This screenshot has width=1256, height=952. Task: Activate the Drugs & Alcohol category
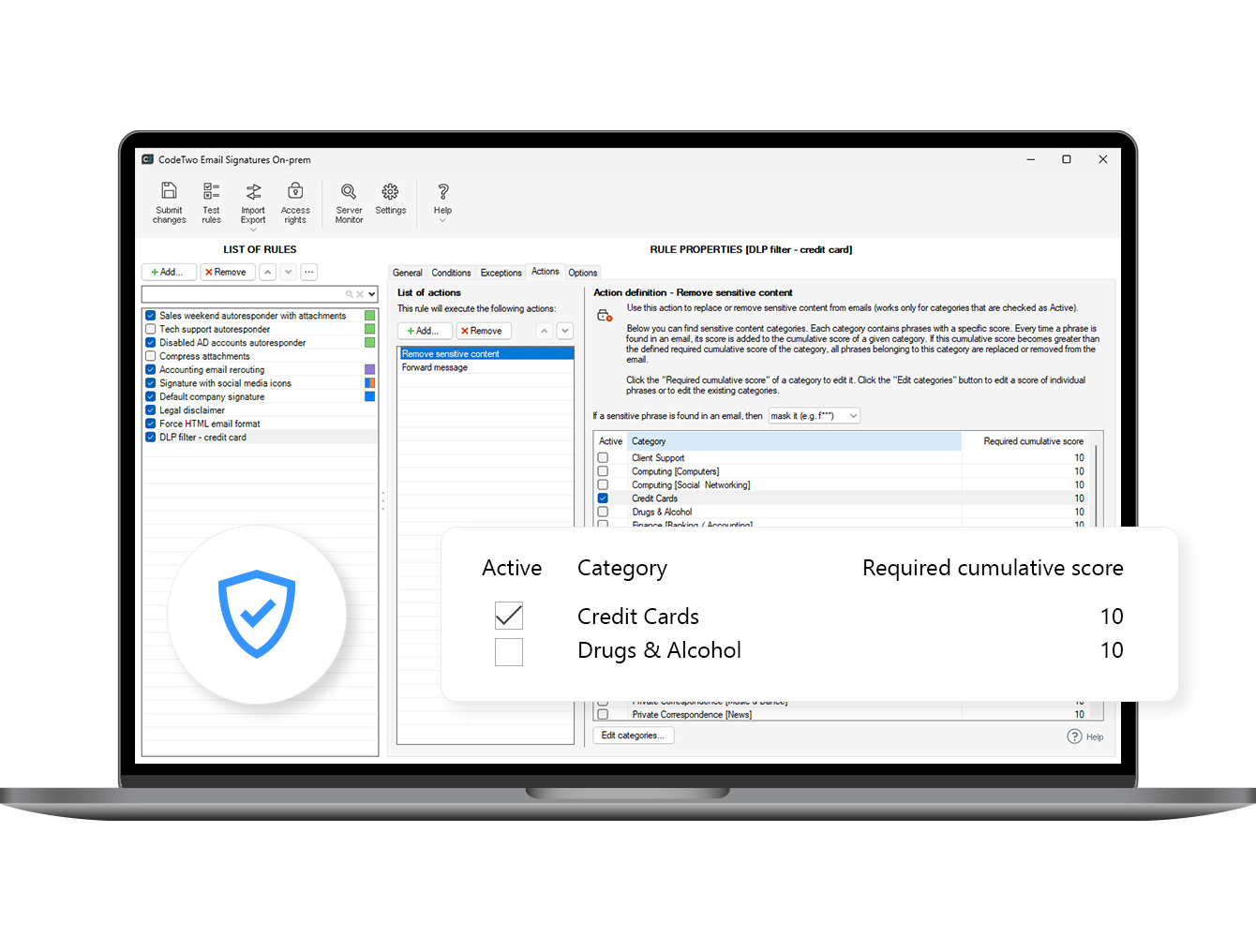(509, 652)
